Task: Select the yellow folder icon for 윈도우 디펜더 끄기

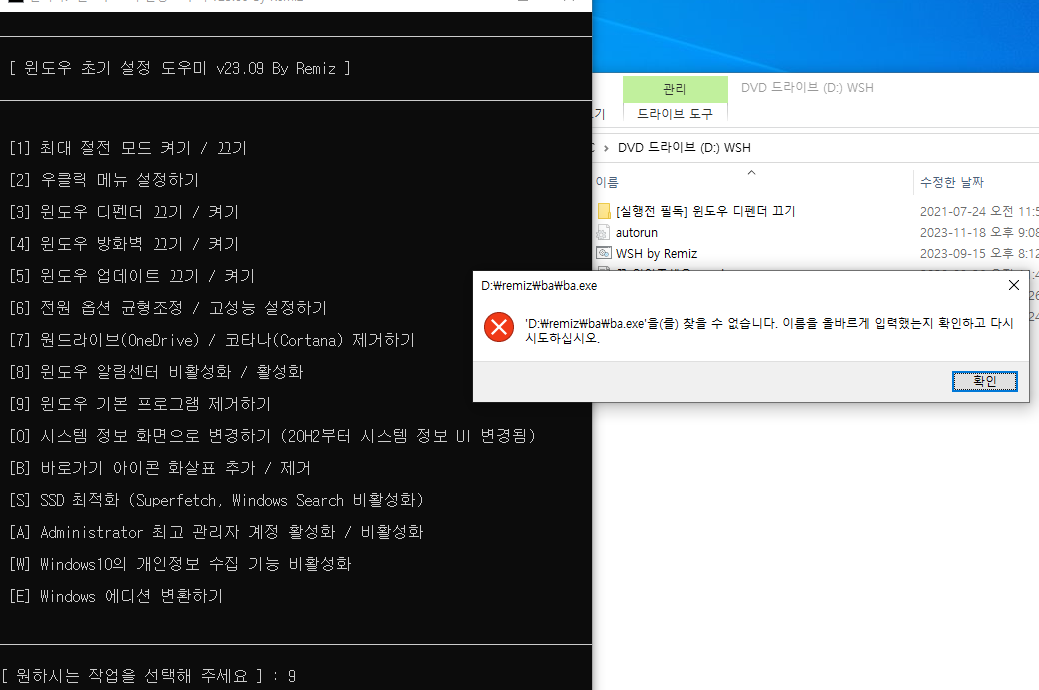Action: [604, 211]
